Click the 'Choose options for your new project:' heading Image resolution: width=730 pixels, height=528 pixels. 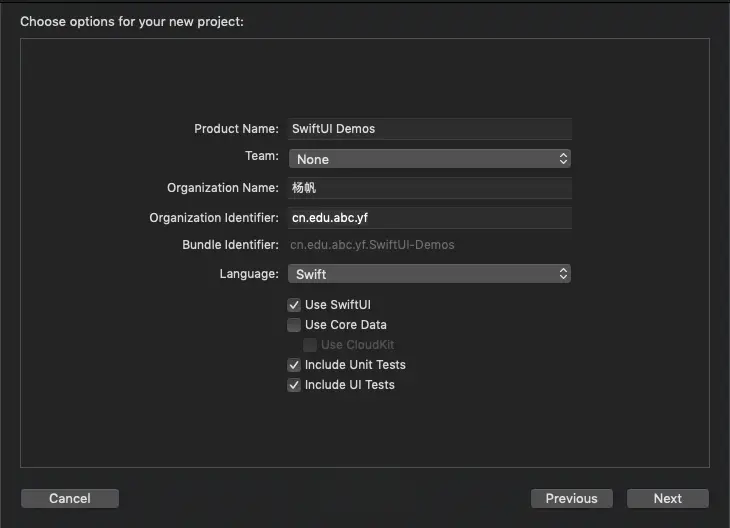(132, 22)
